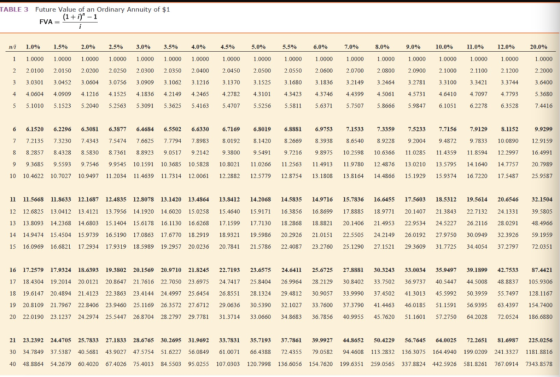560x377 pixels.
Task: Click the value 442.5926 in row 40
Action: click(x=444, y=364)
